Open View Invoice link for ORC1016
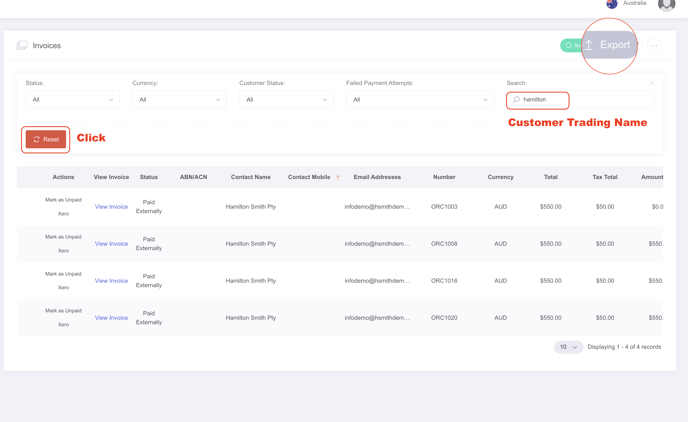 point(111,281)
